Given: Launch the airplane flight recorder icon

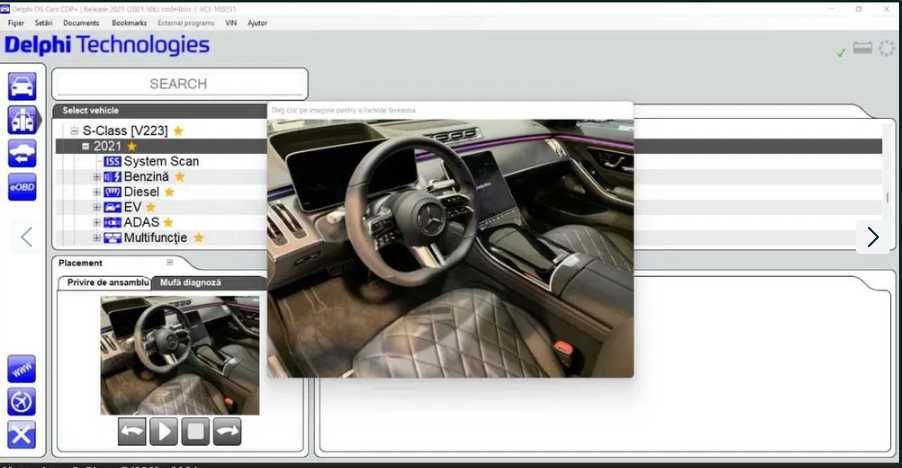Looking at the screenshot, I should (x=22, y=402).
